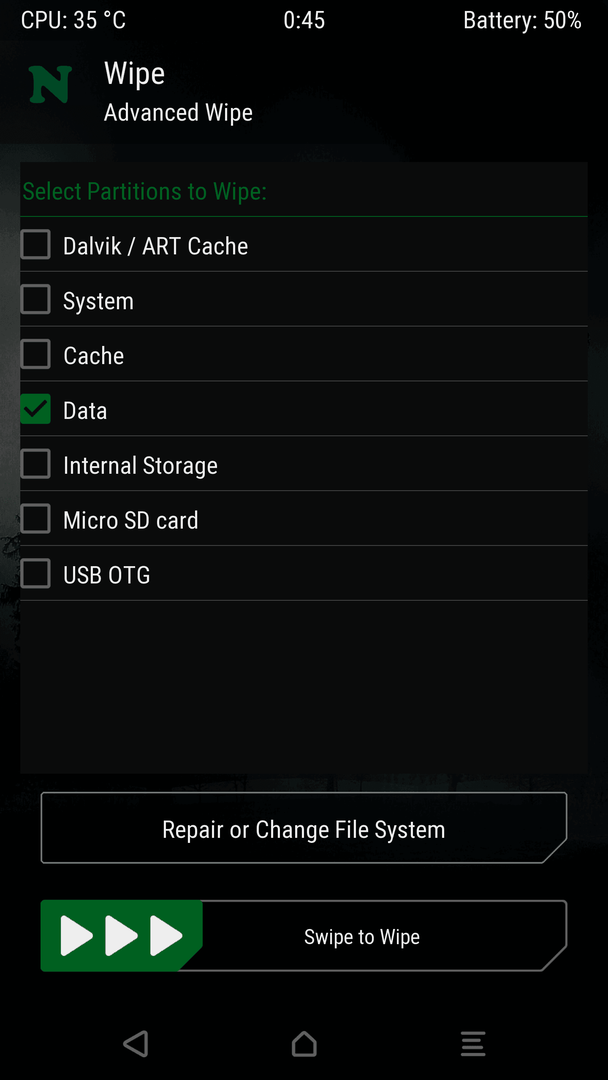
Task: Open the console log menu icon
Action: click(x=472, y=1043)
